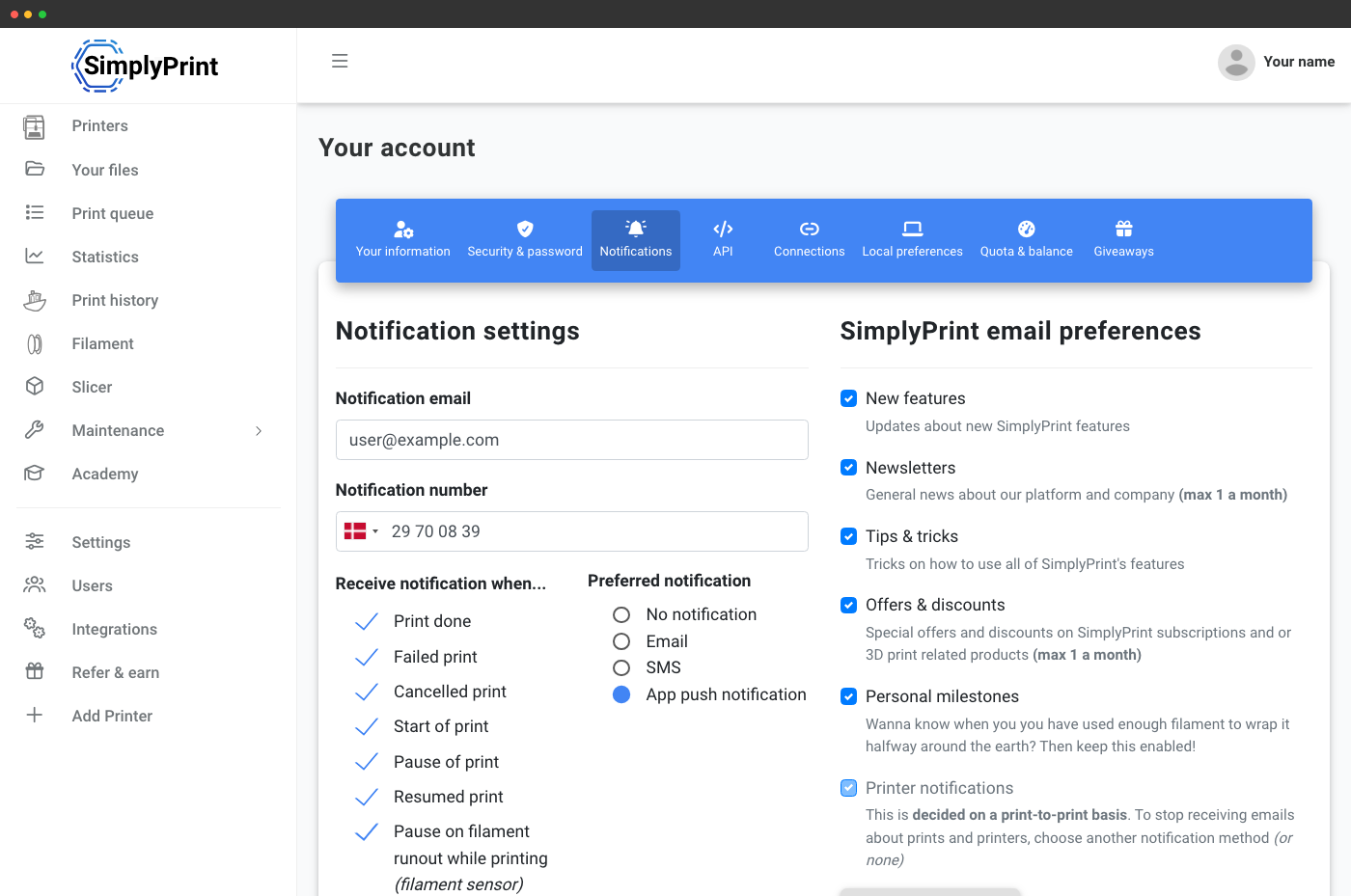Click the Your files folder icon
This screenshot has height=896, width=1351.
35,169
